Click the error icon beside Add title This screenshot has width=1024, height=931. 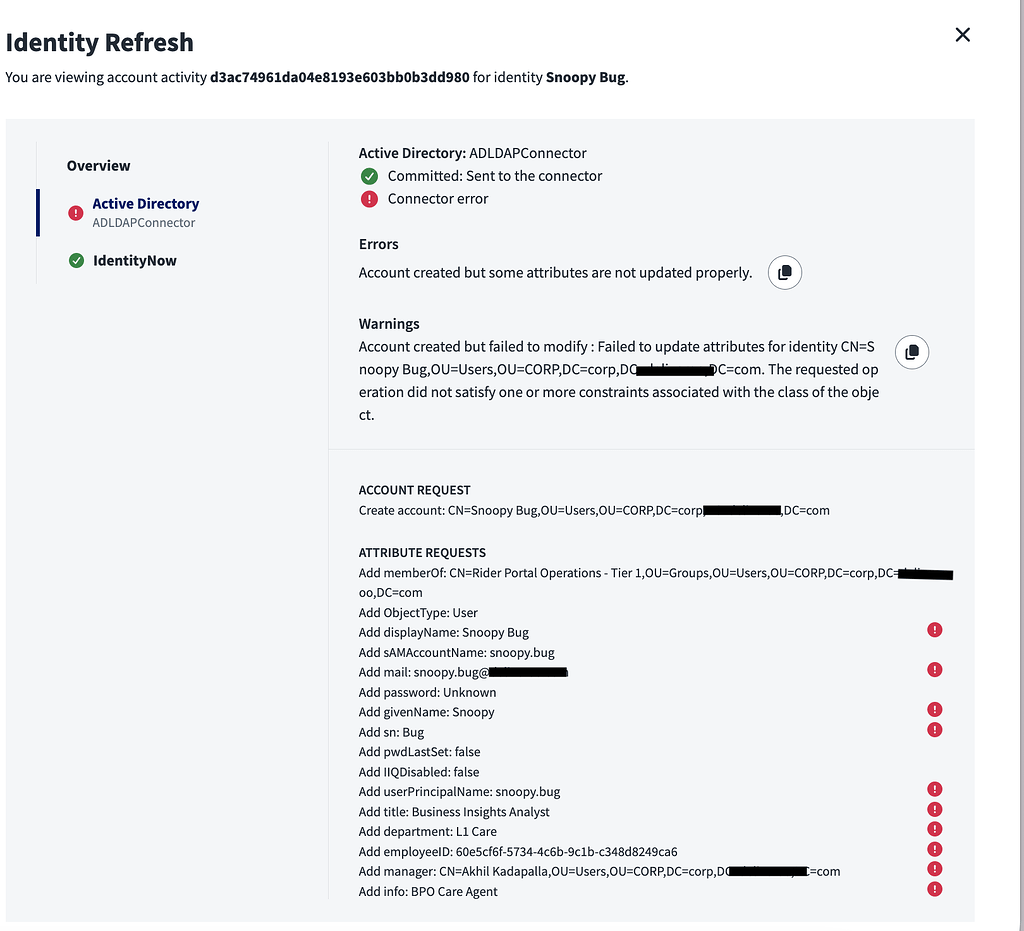(x=934, y=808)
